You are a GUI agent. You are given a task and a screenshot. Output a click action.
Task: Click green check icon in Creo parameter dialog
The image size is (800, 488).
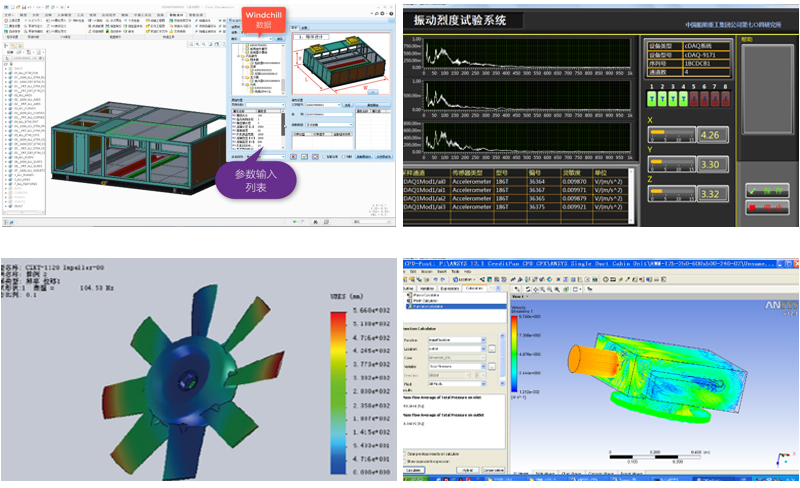pyautogui.click(x=305, y=157)
